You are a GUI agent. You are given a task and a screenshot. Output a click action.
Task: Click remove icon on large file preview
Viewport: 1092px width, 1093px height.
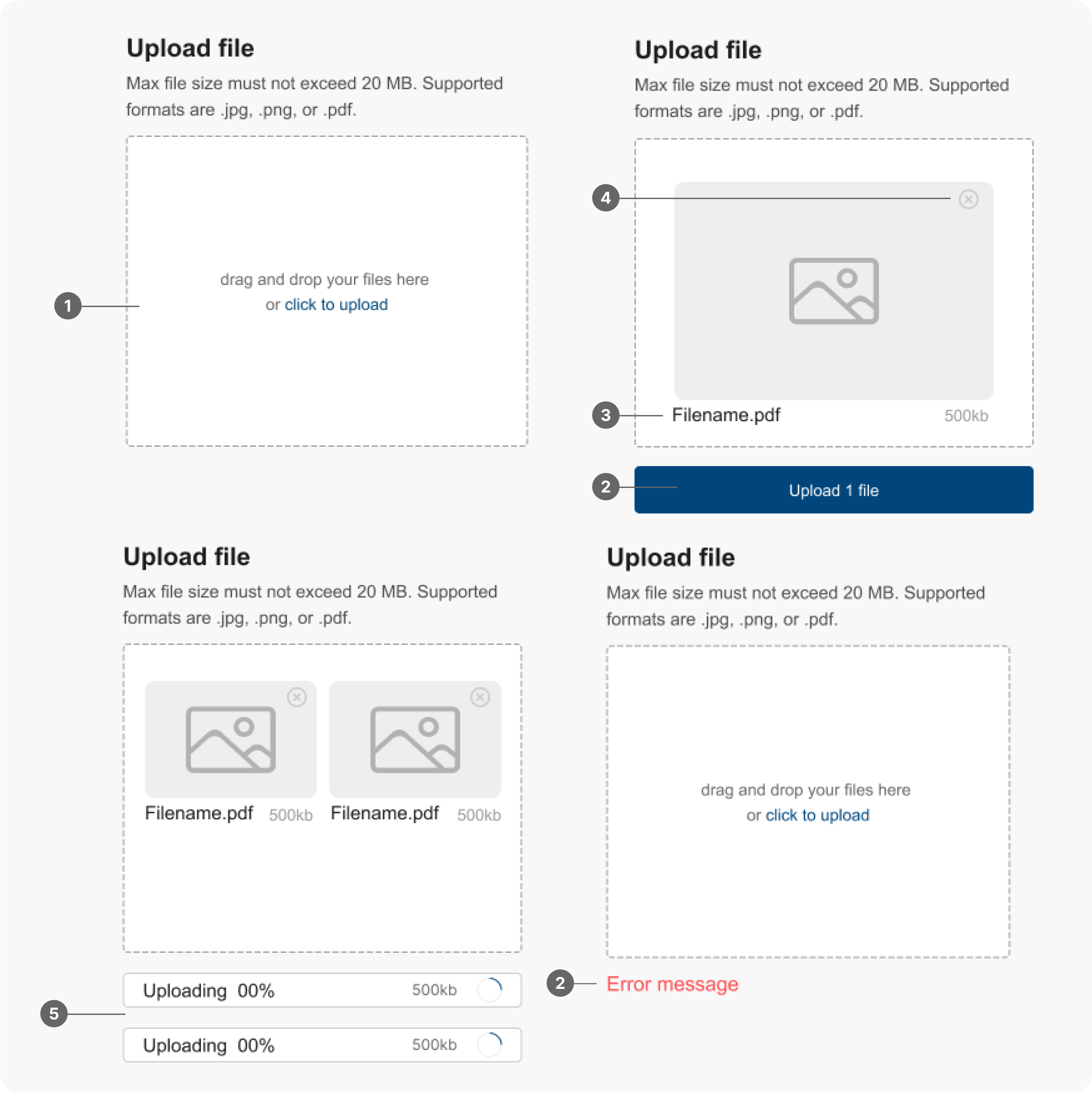[x=968, y=199]
